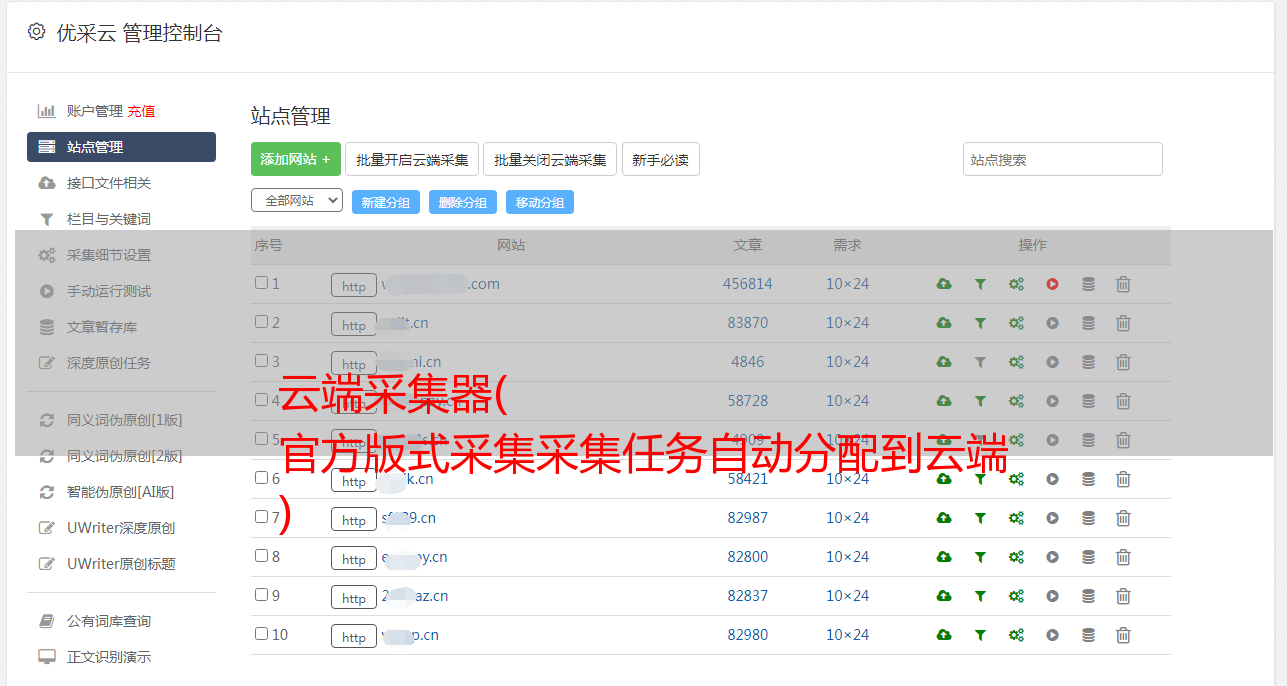Open database icon for site row 1
Viewport: 1287px width, 686px height.
click(x=1088, y=284)
